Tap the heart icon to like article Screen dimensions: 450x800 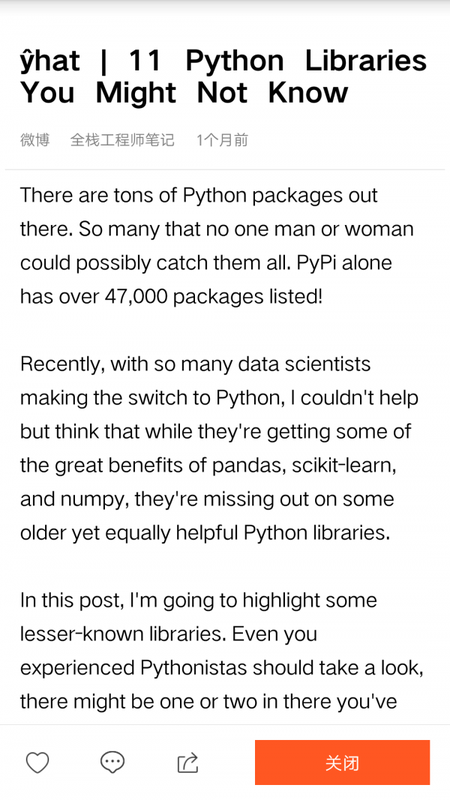37,763
